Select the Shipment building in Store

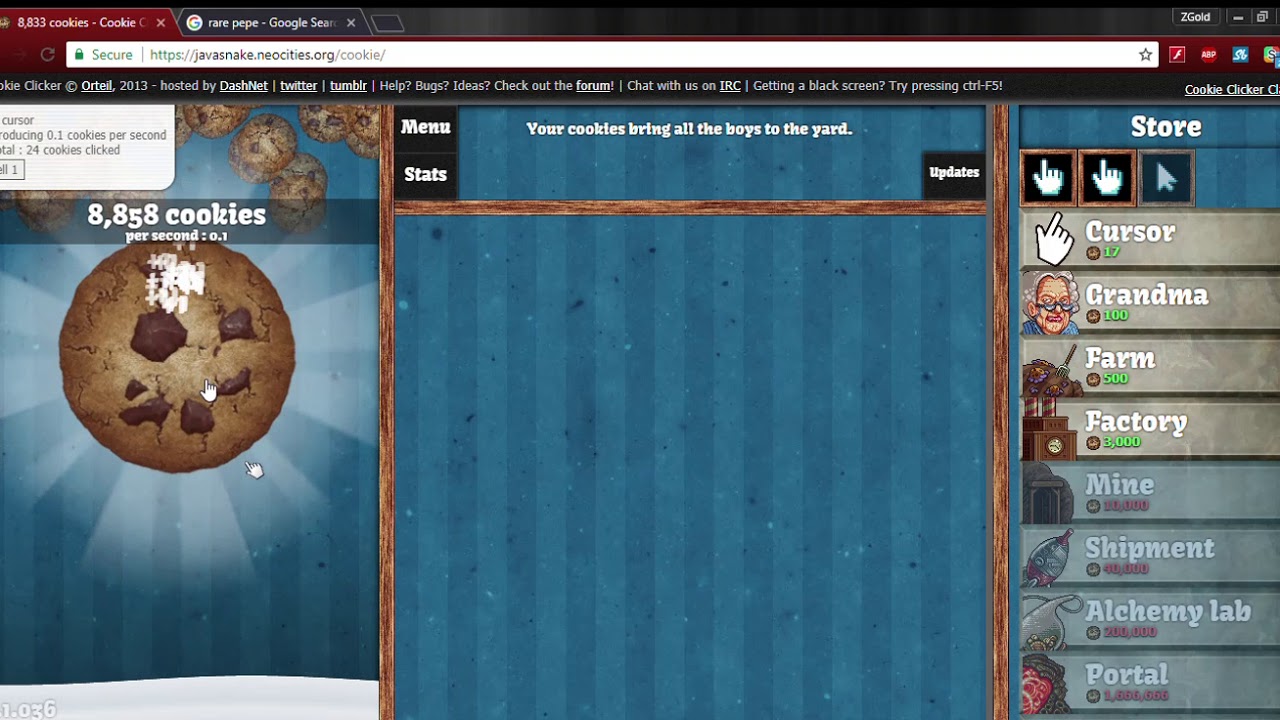(x=1150, y=557)
